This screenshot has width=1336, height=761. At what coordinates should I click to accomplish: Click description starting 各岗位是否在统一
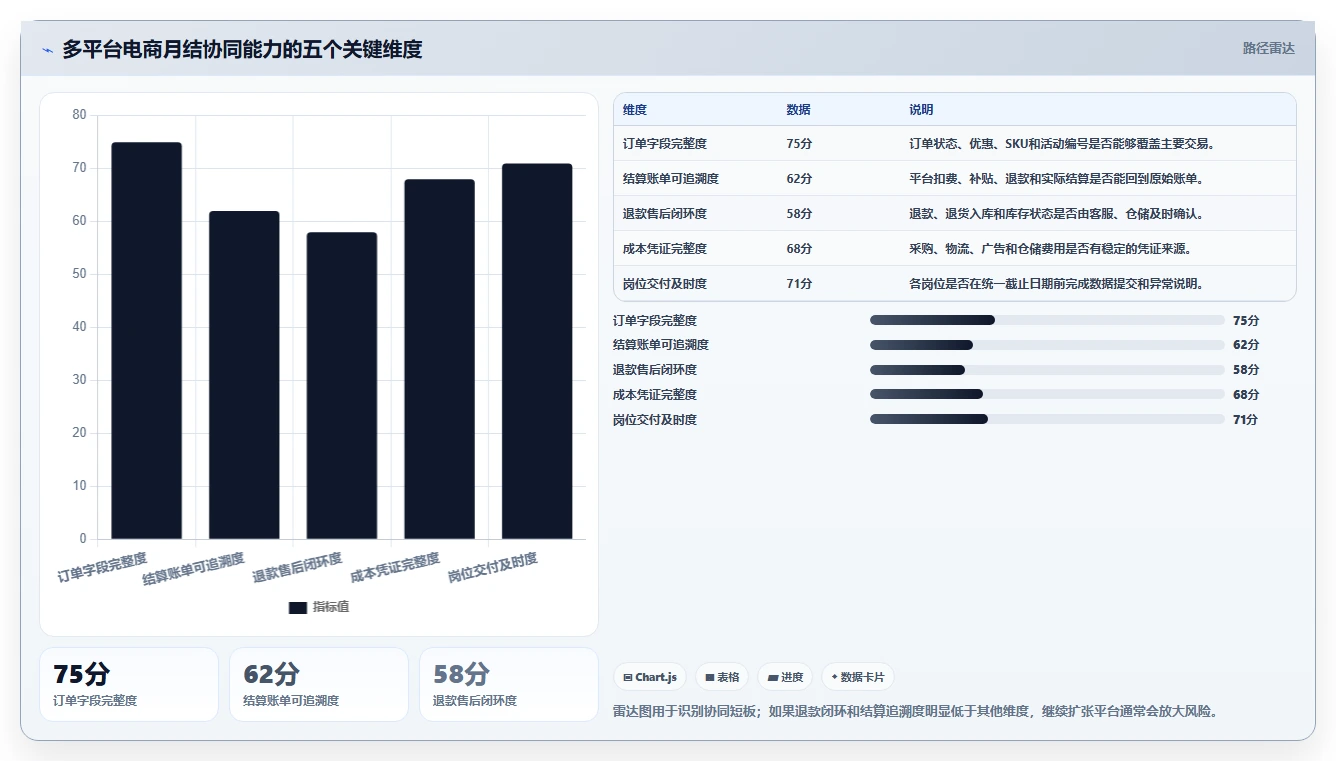pos(1056,284)
